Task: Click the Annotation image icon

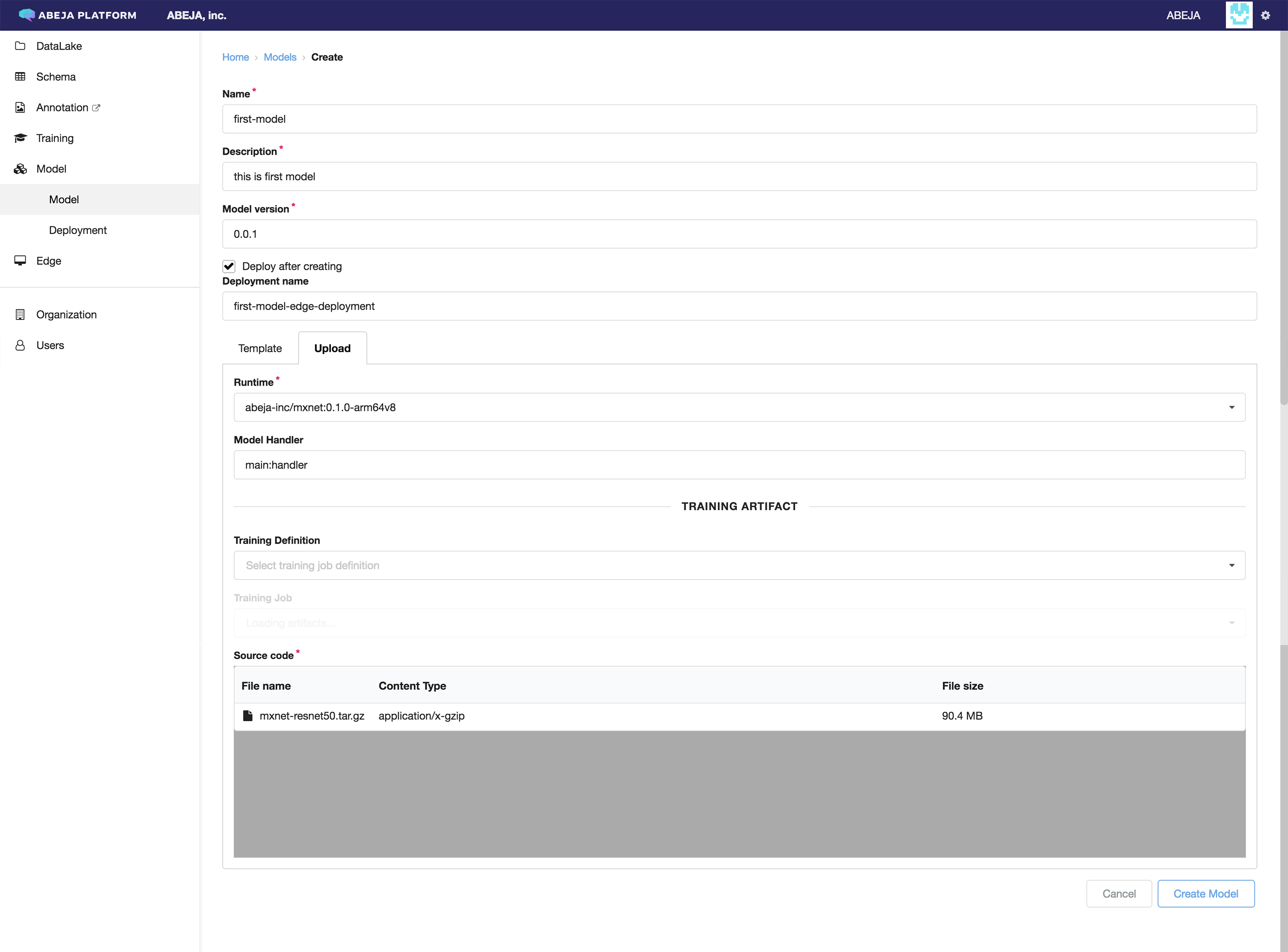Action: (20, 107)
